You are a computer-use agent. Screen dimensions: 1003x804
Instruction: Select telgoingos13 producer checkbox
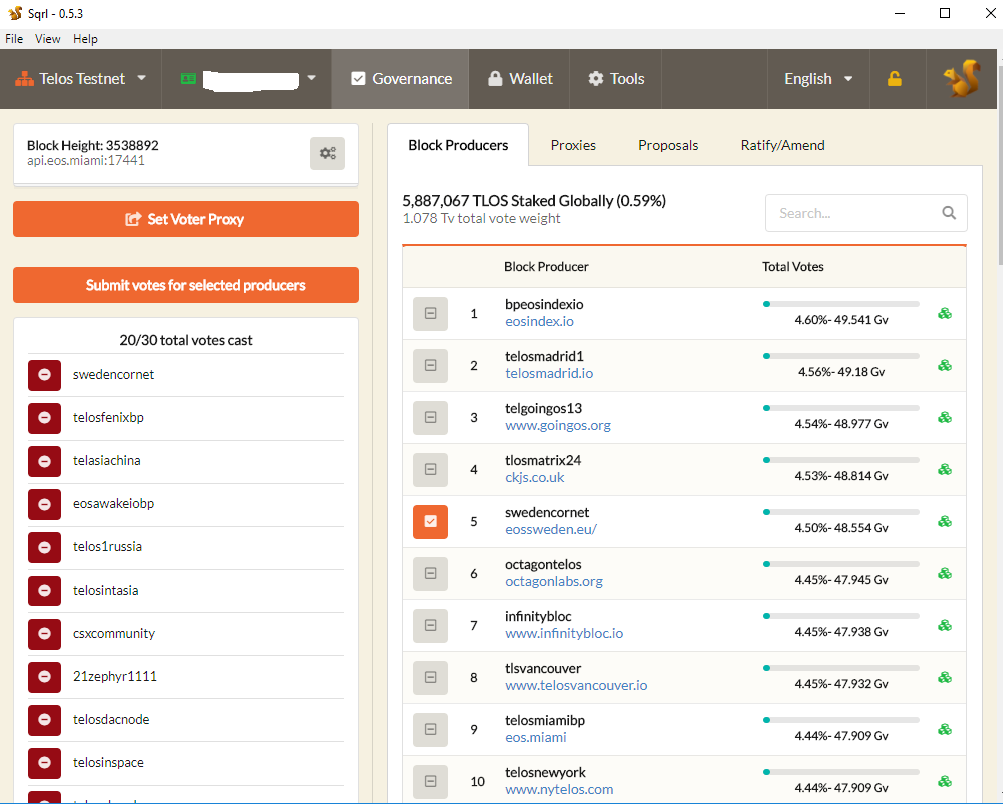(x=430, y=417)
